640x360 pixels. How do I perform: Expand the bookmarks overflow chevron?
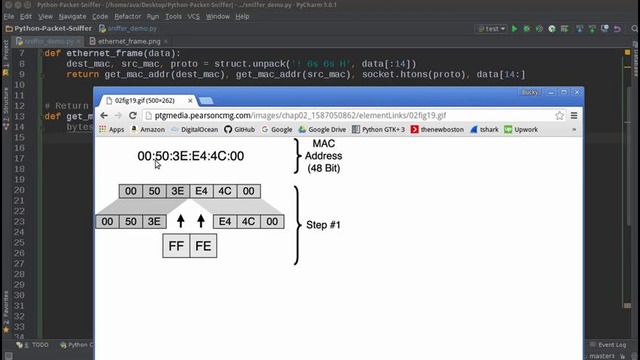574,129
